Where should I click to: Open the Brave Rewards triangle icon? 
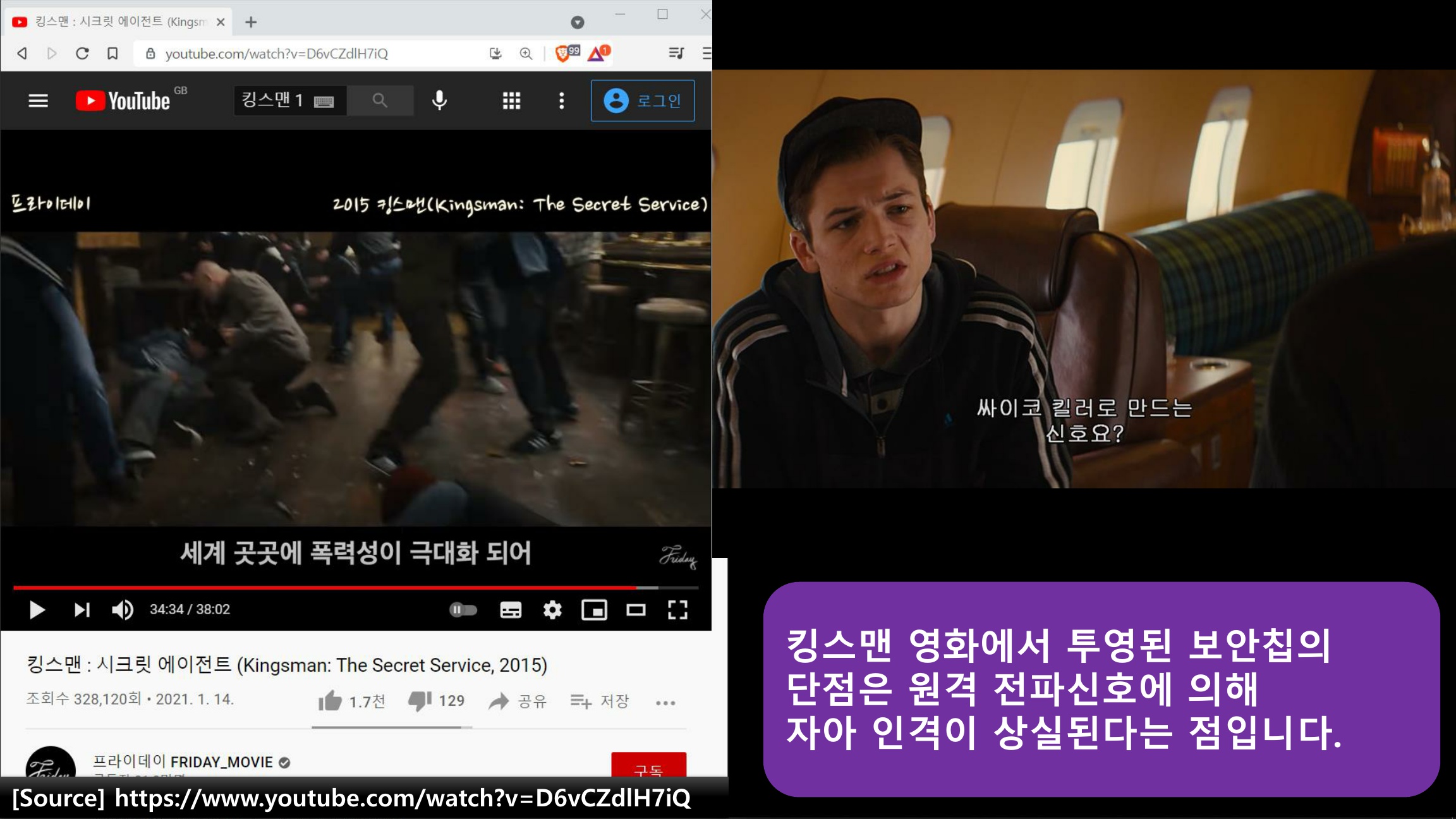(x=598, y=53)
